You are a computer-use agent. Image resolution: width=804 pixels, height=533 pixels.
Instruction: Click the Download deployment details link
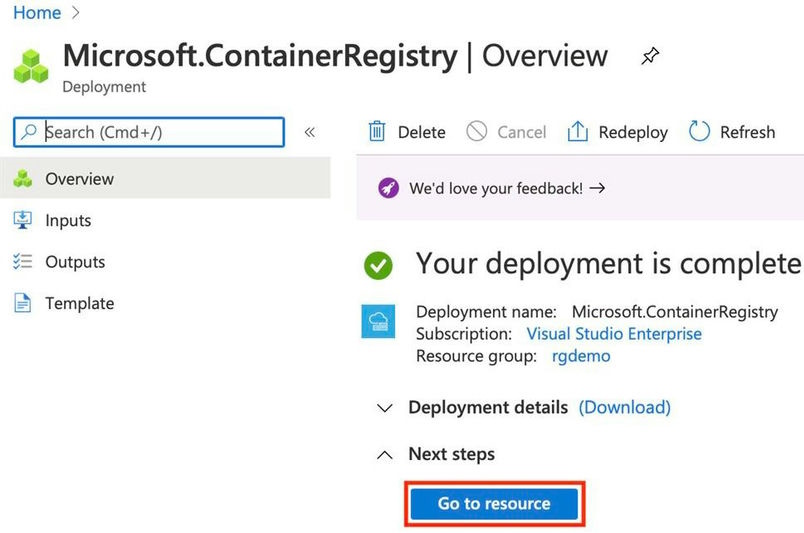625,408
